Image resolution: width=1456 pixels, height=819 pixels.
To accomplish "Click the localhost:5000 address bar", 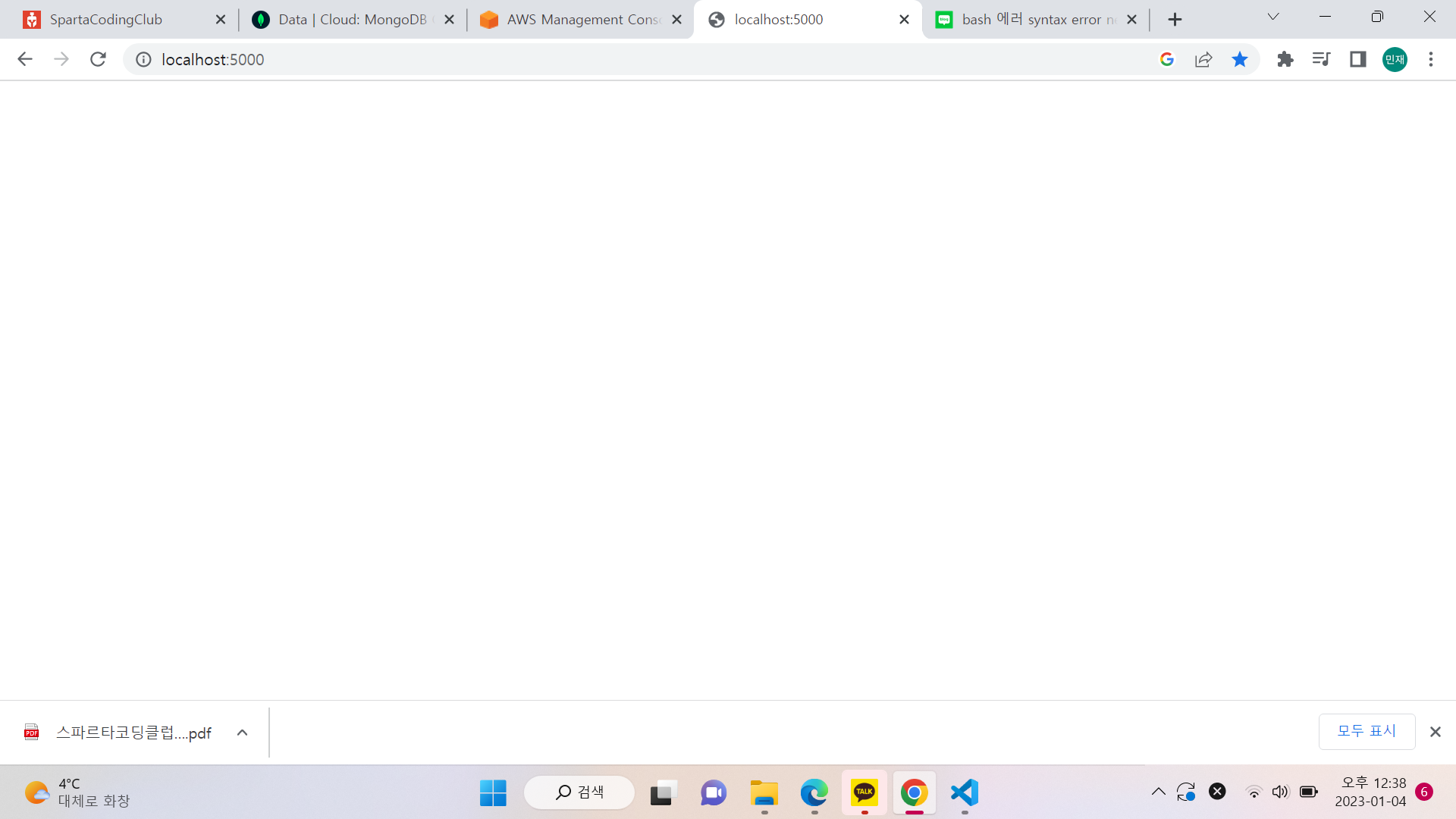I will coord(652,59).
